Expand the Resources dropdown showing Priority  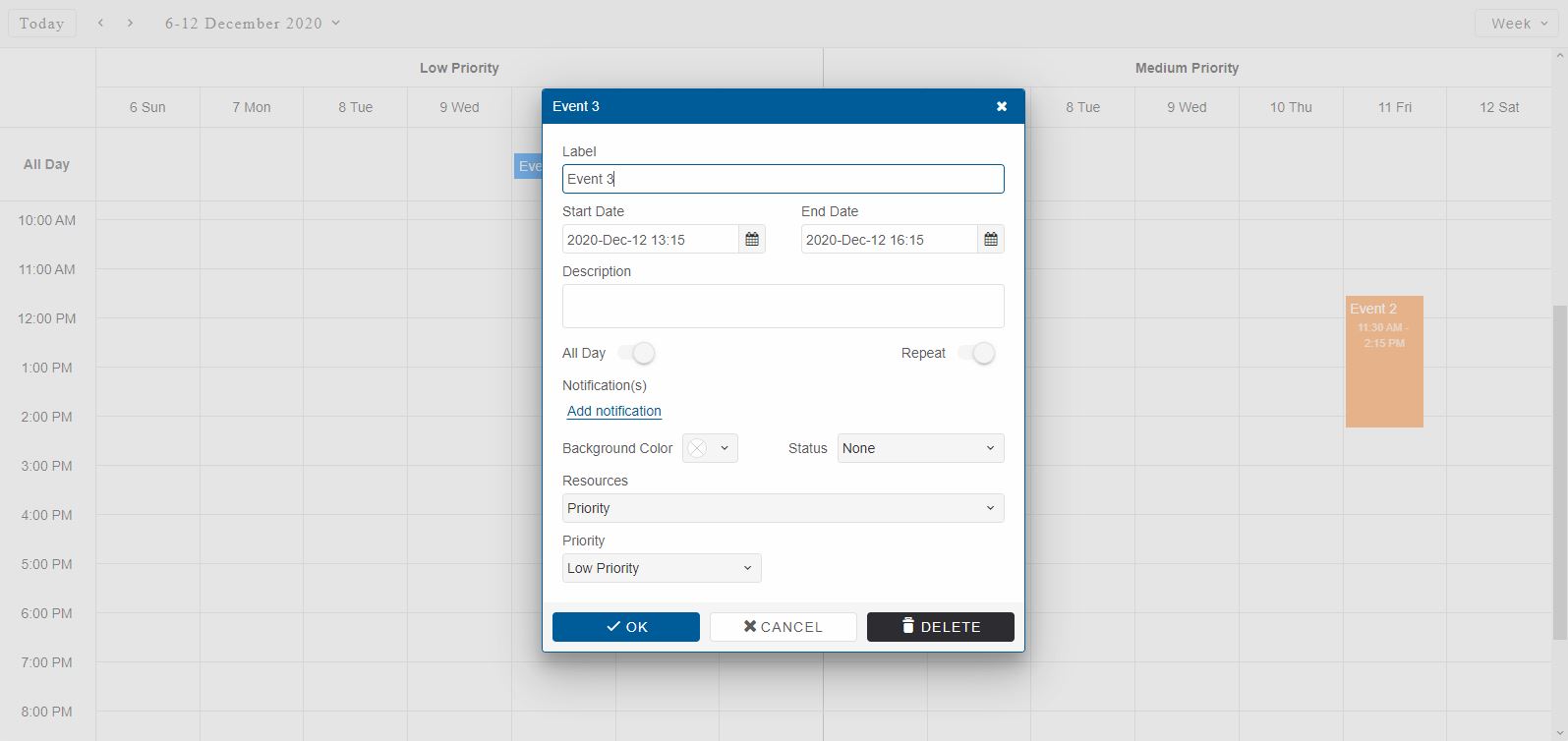784,508
